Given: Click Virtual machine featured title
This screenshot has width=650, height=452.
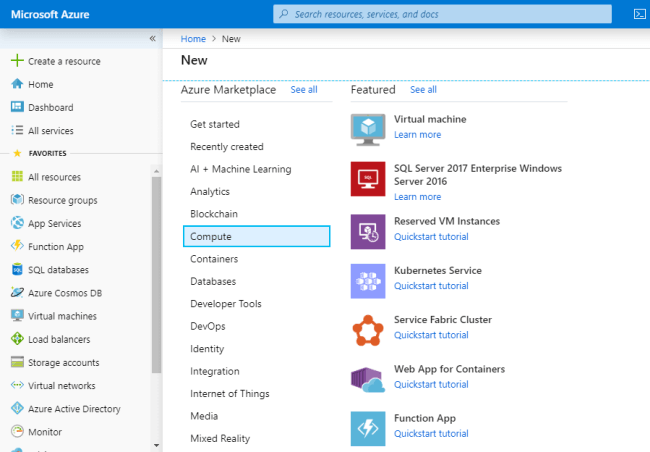Looking at the screenshot, I should click(x=430, y=119).
